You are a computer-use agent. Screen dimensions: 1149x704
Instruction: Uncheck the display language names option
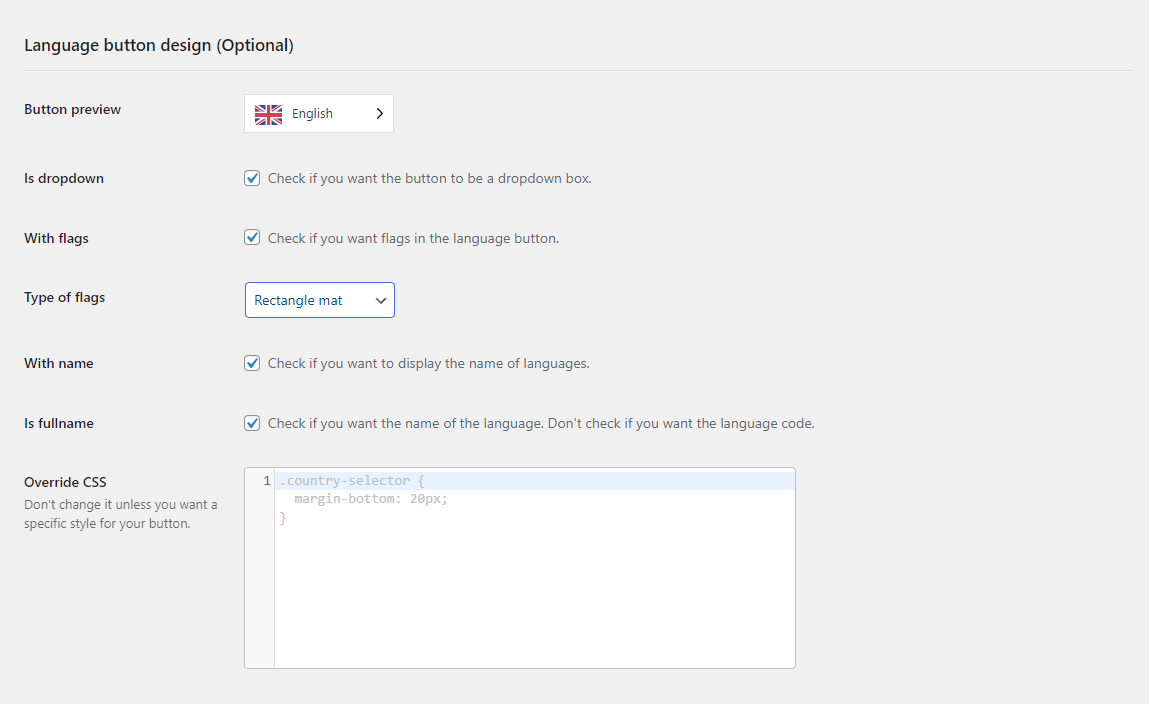tap(252, 362)
